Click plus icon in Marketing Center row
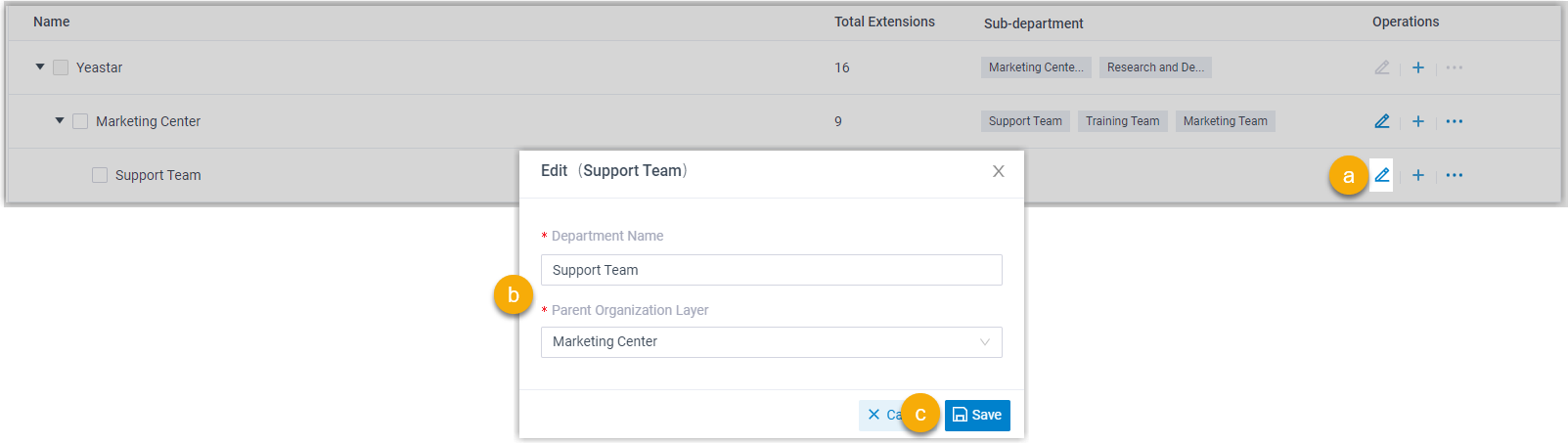 click(x=1417, y=121)
